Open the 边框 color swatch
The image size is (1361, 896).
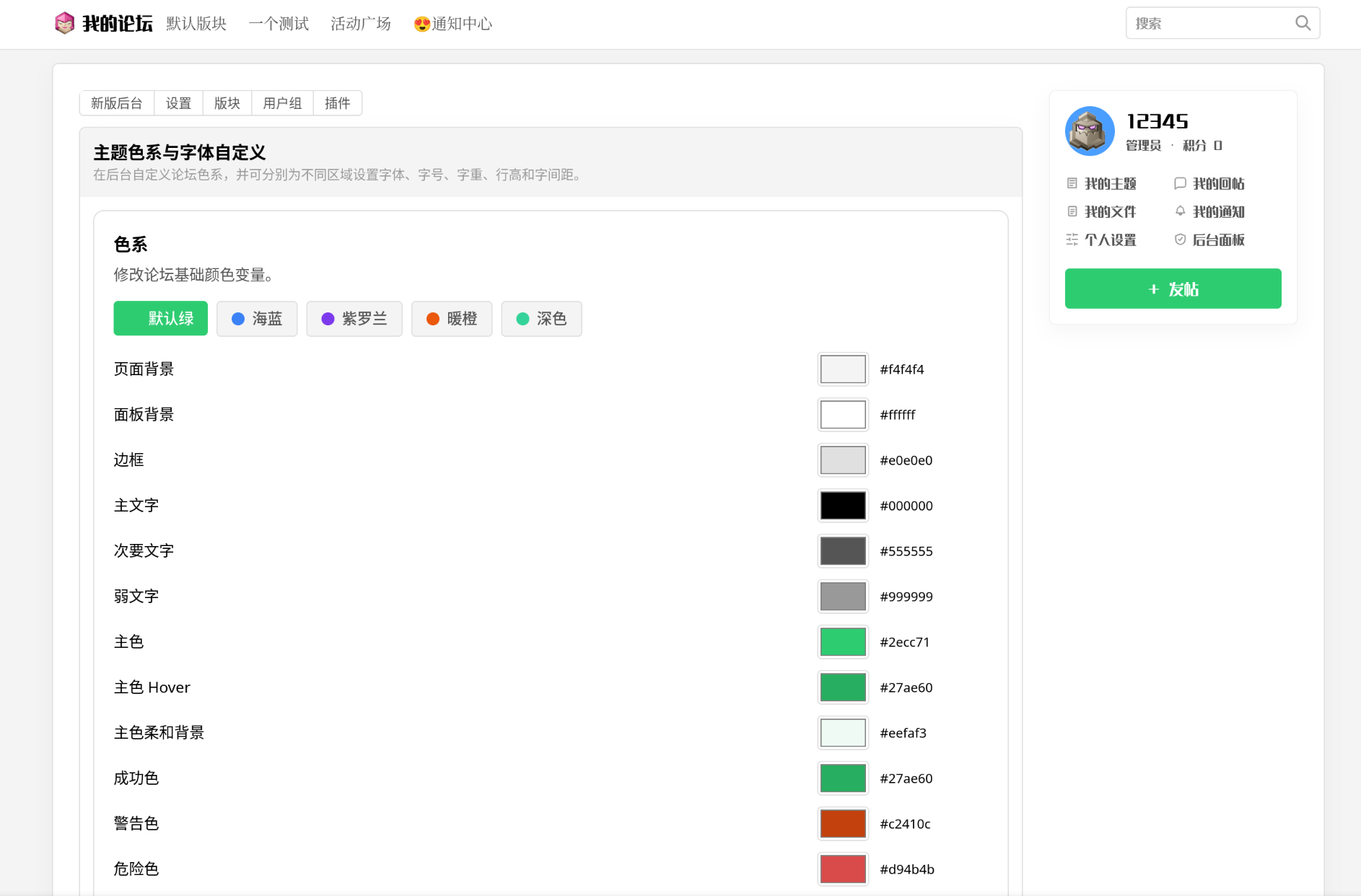coord(843,460)
